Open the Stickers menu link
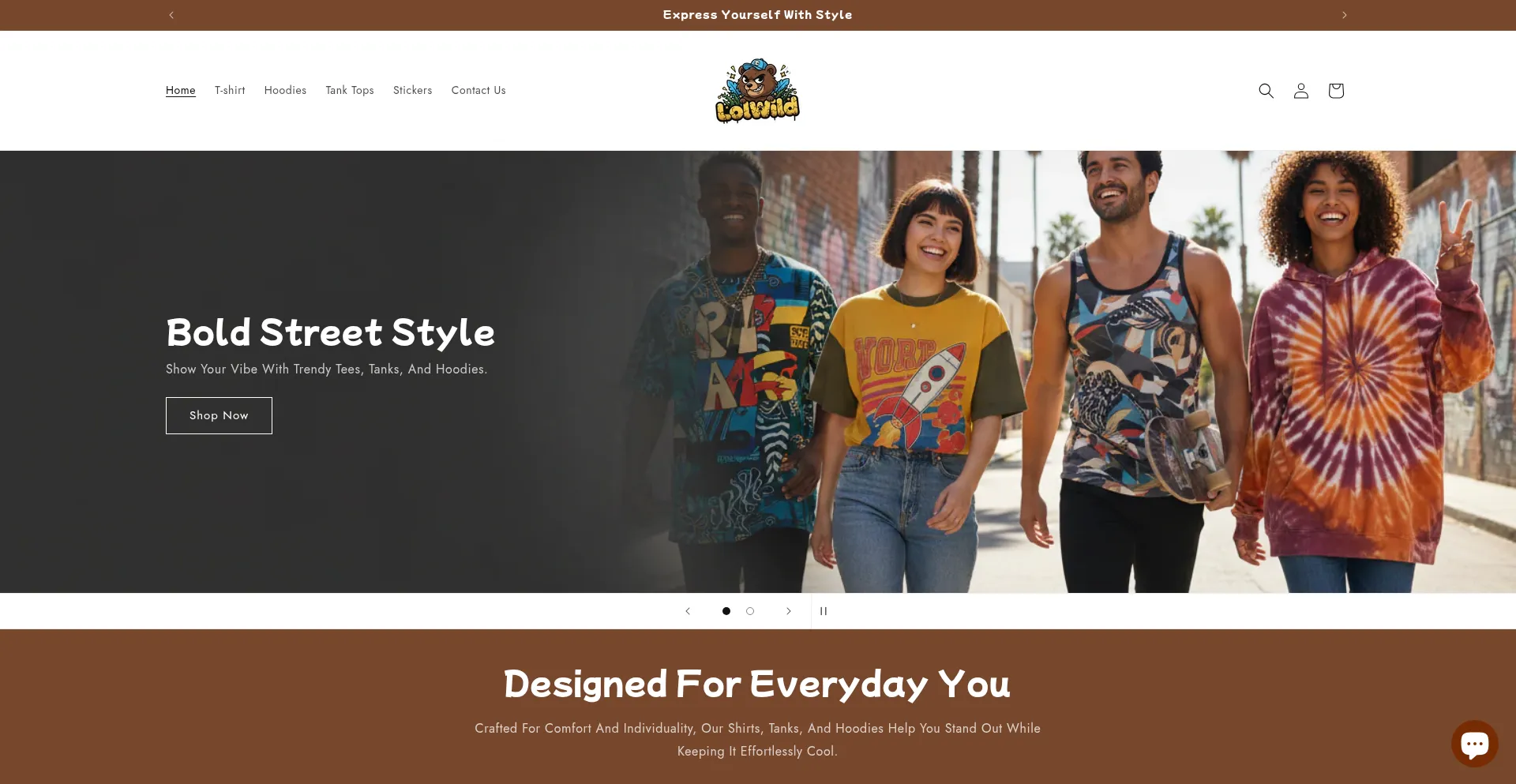1516x784 pixels. tap(413, 91)
